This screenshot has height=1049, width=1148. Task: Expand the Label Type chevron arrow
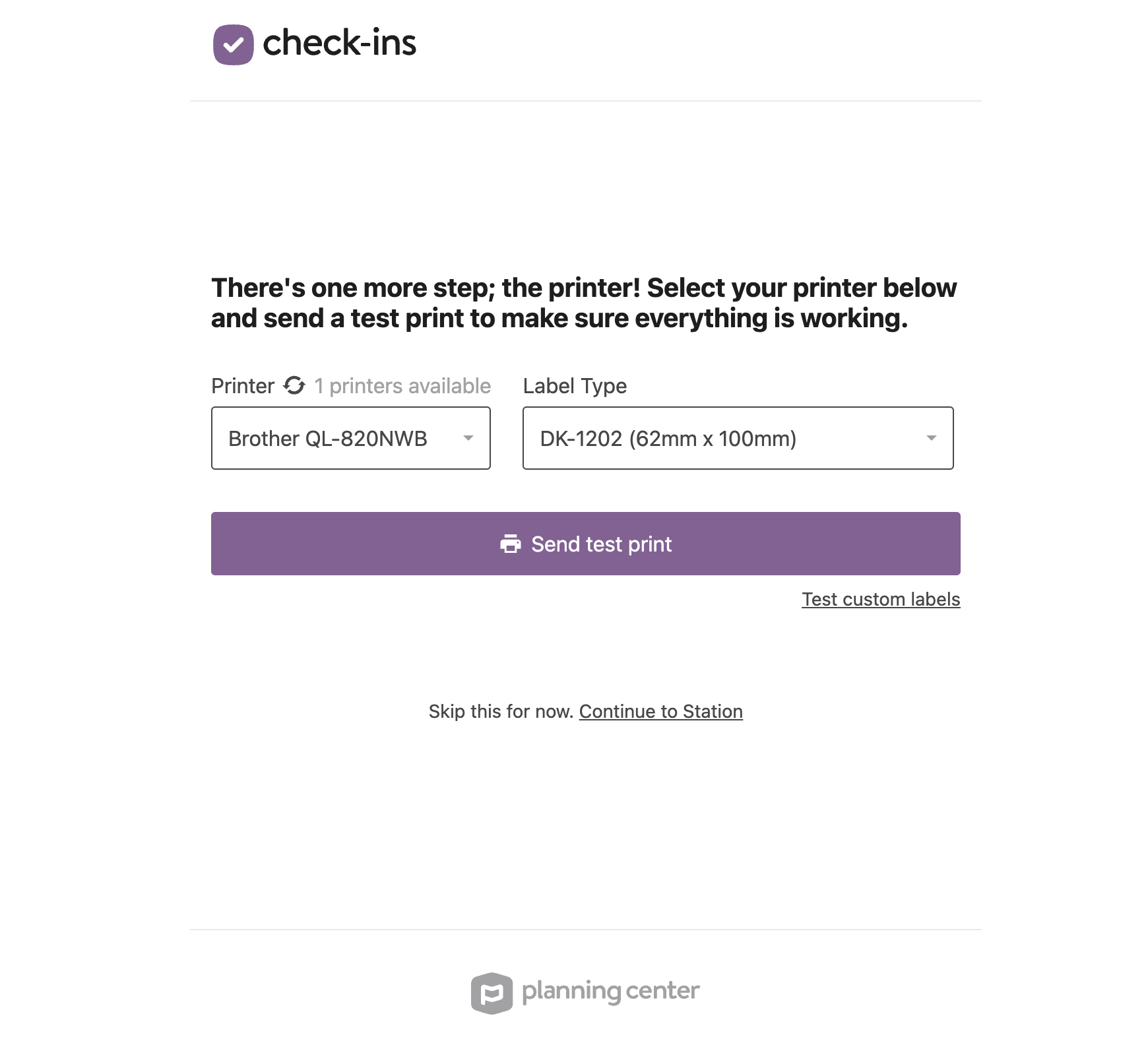932,438
